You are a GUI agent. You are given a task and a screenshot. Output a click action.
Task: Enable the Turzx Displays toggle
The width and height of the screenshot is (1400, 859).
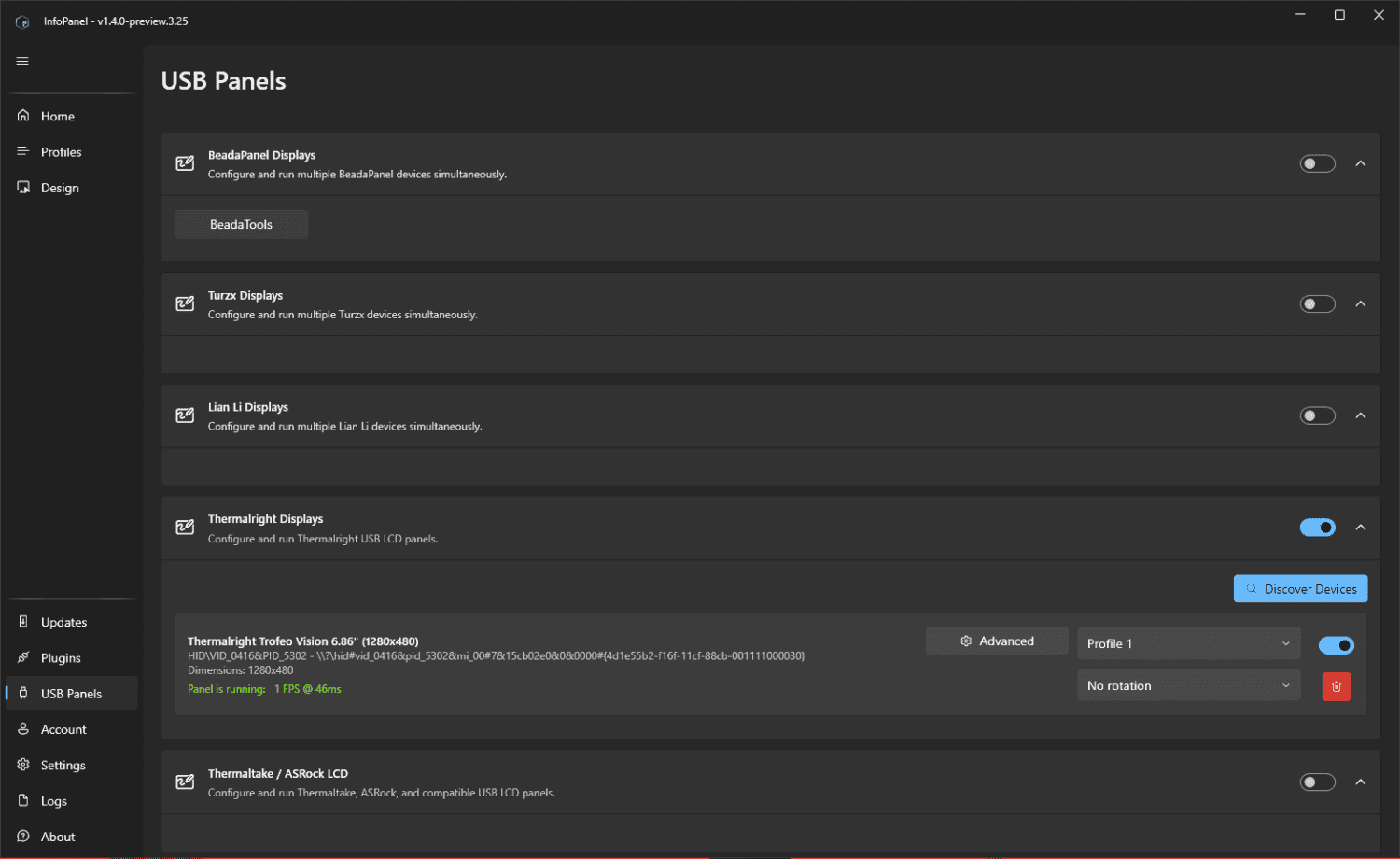pos(1318,303)
